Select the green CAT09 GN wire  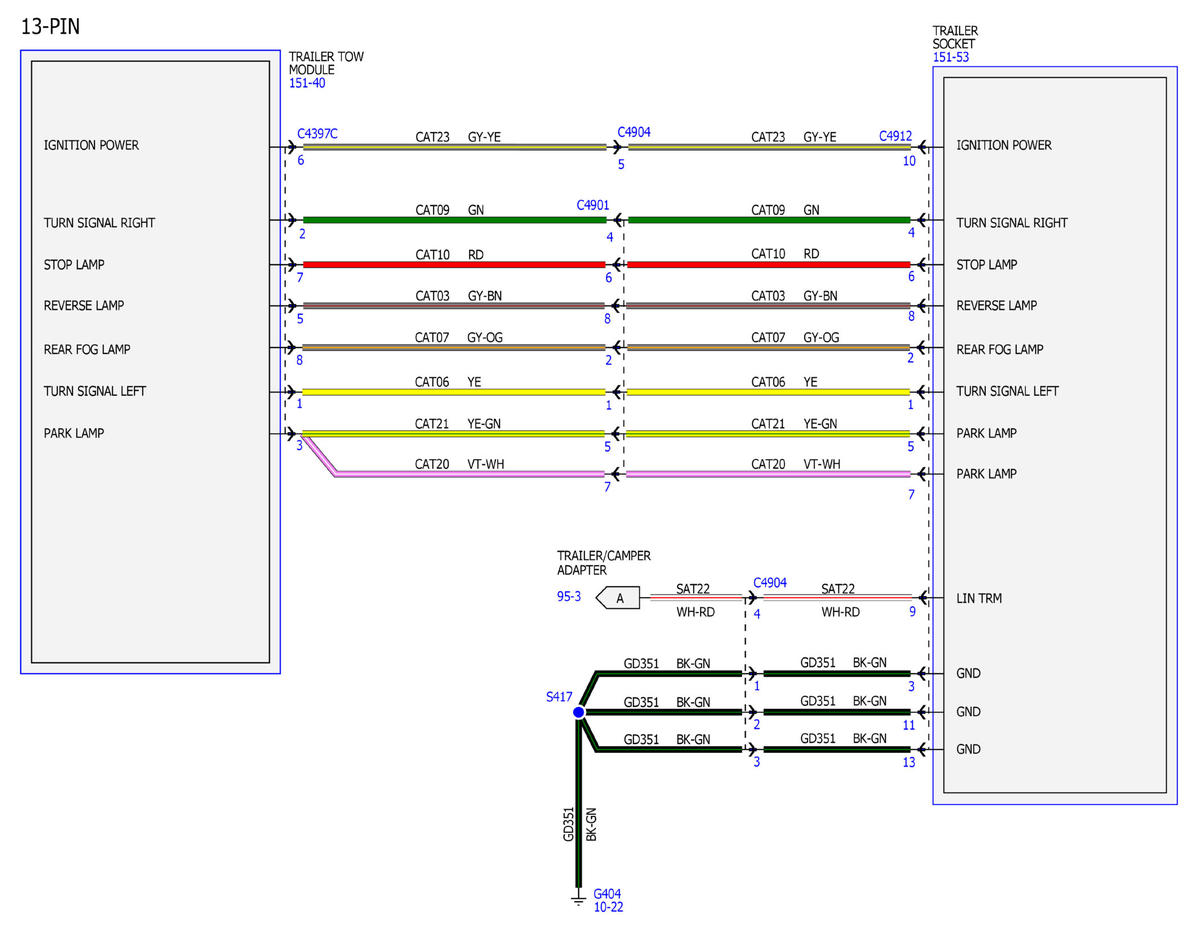tap(455, 220)
